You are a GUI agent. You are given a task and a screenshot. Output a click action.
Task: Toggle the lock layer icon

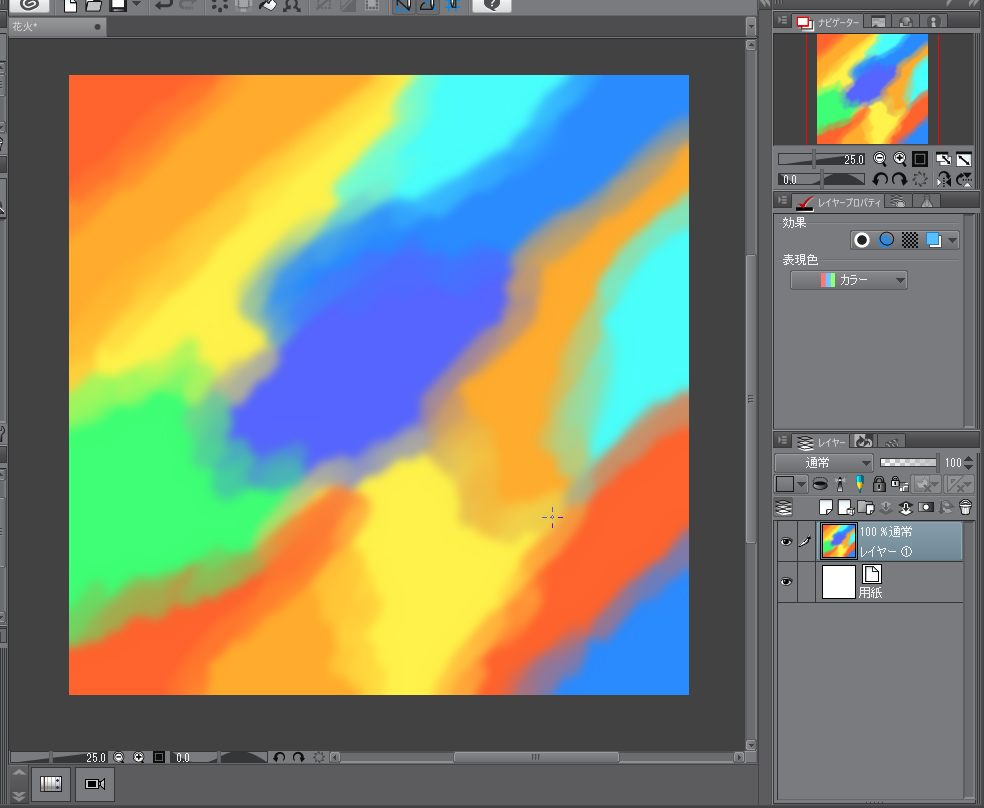point(878,484)
